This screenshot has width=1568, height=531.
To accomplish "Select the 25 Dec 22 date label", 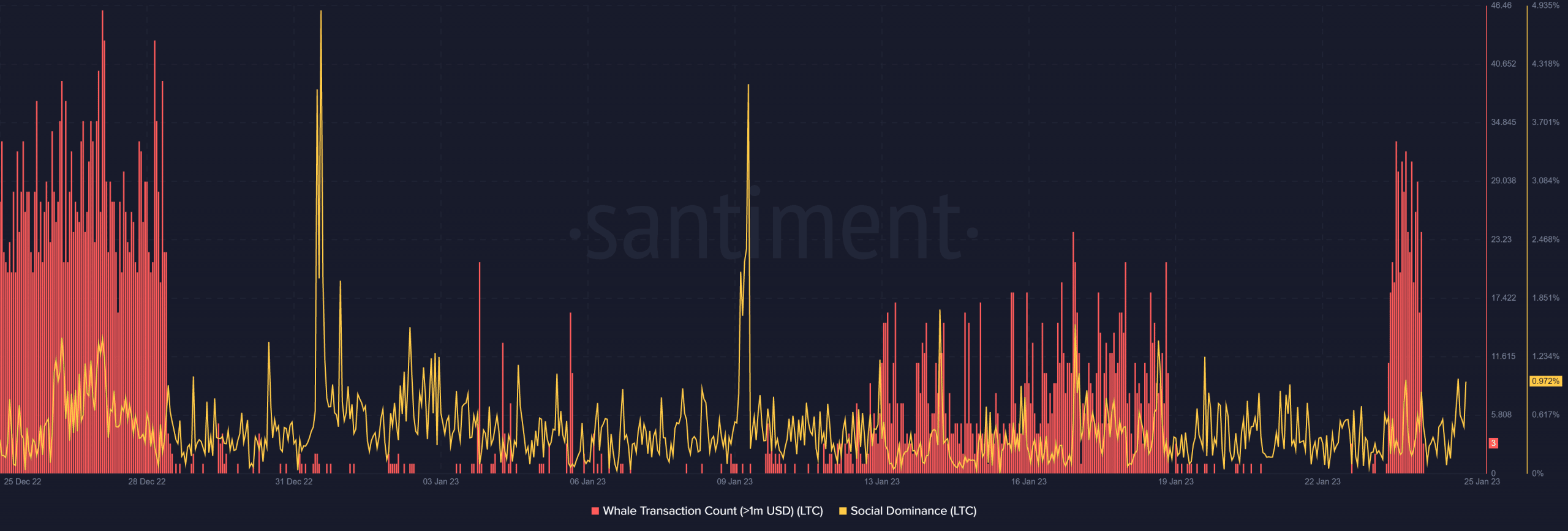I will 23,481.
